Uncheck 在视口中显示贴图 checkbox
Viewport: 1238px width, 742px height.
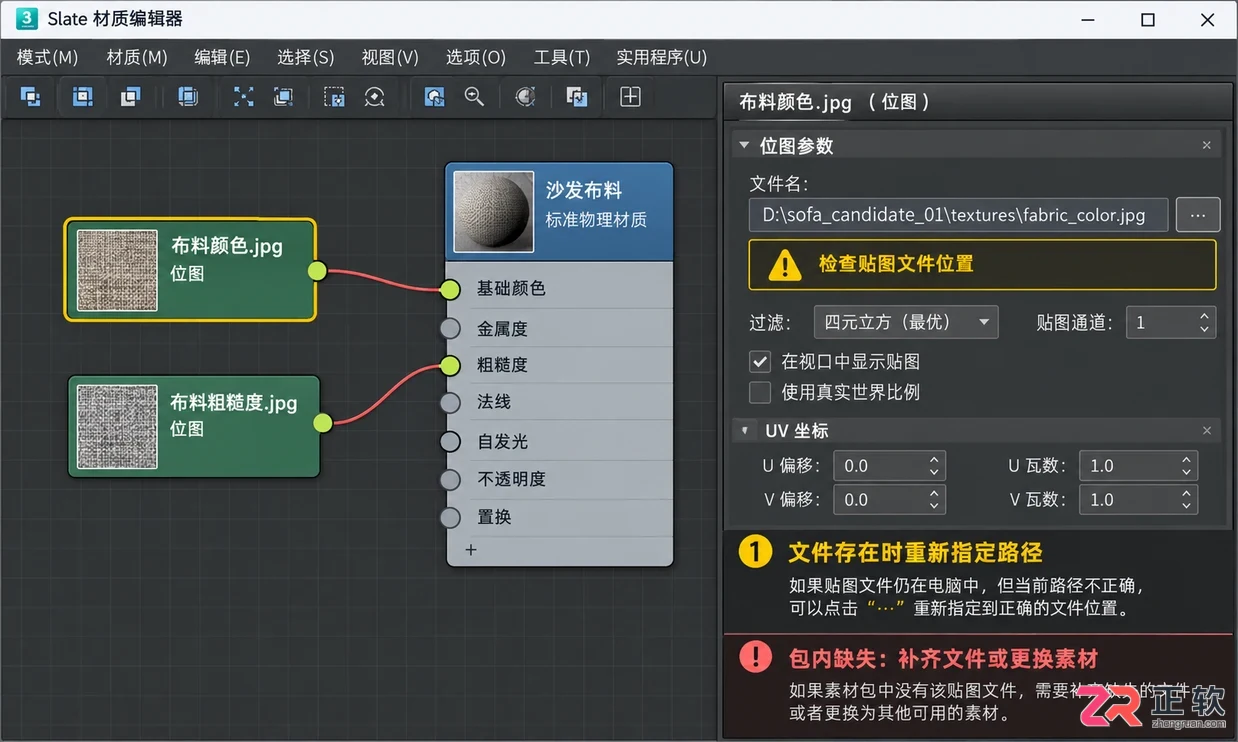pos(761,361)
